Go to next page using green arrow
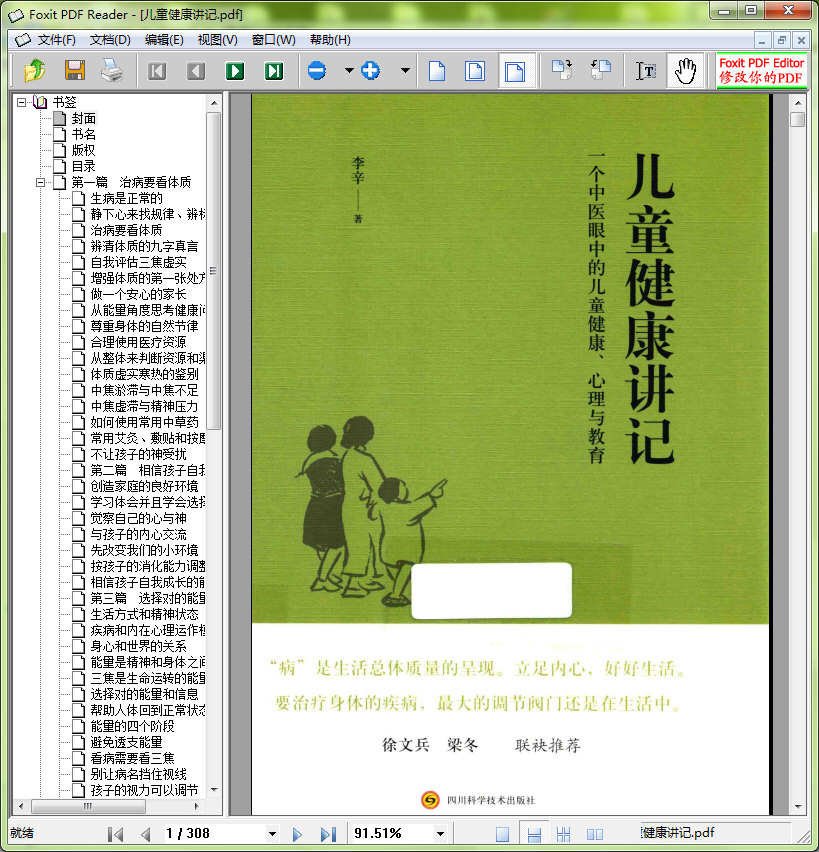 pos(235,71)
